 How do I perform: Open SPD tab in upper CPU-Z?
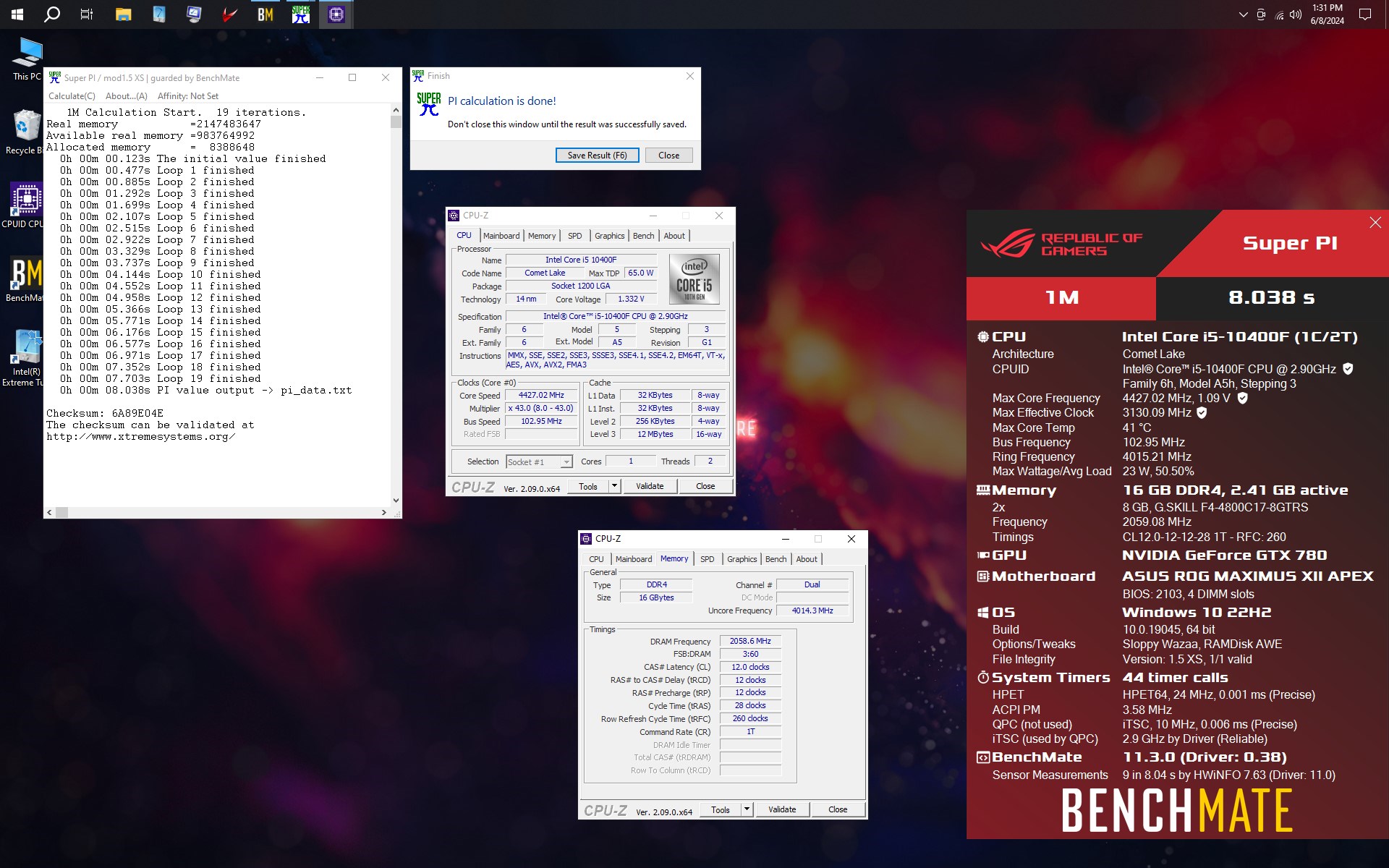pyautogui.click(x=575, y=236)
